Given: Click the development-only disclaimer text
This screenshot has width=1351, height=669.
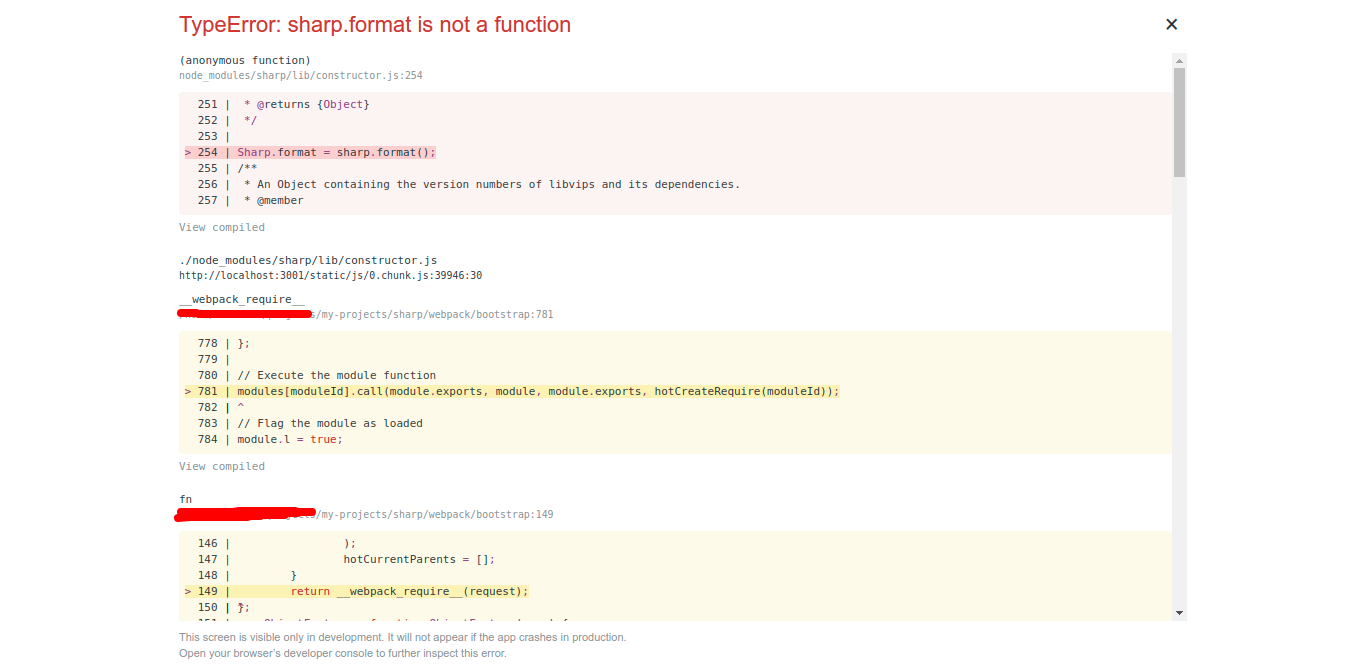Looking at the screenshot, I should pyautogui.click(x=402, y=637).
